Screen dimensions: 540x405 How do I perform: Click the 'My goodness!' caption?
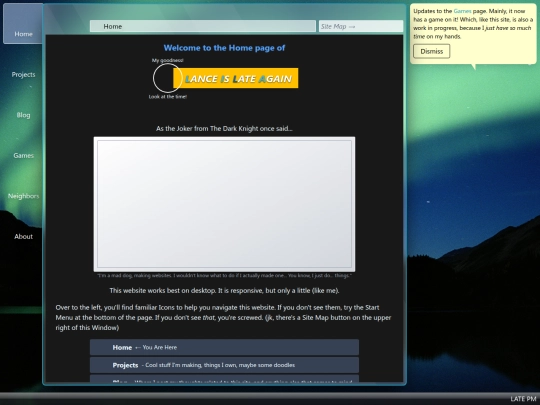coord(168,60)
